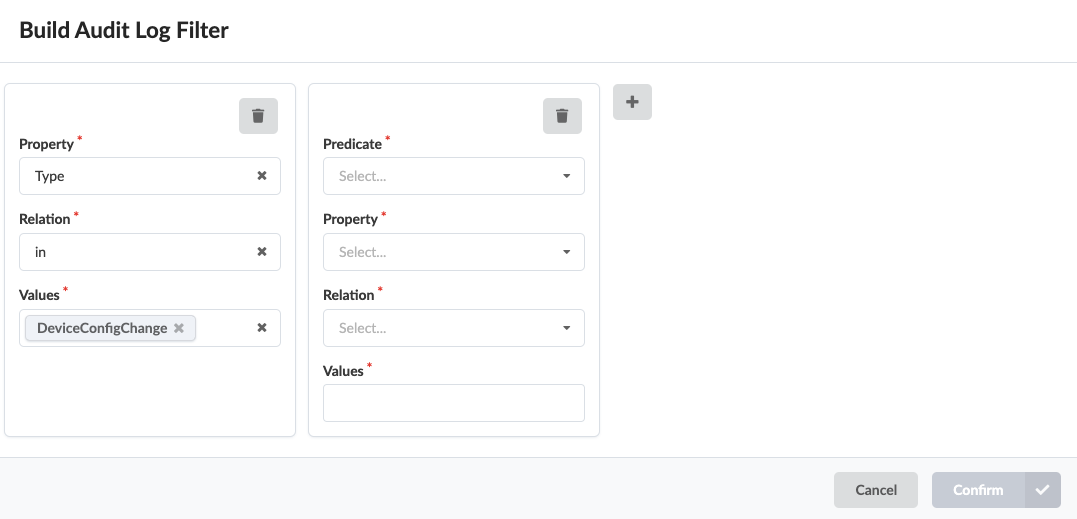This screenshot has height=519, width=1077.
Task: Remove the DeviceConfigChange value tag
Action: point(179,328)
